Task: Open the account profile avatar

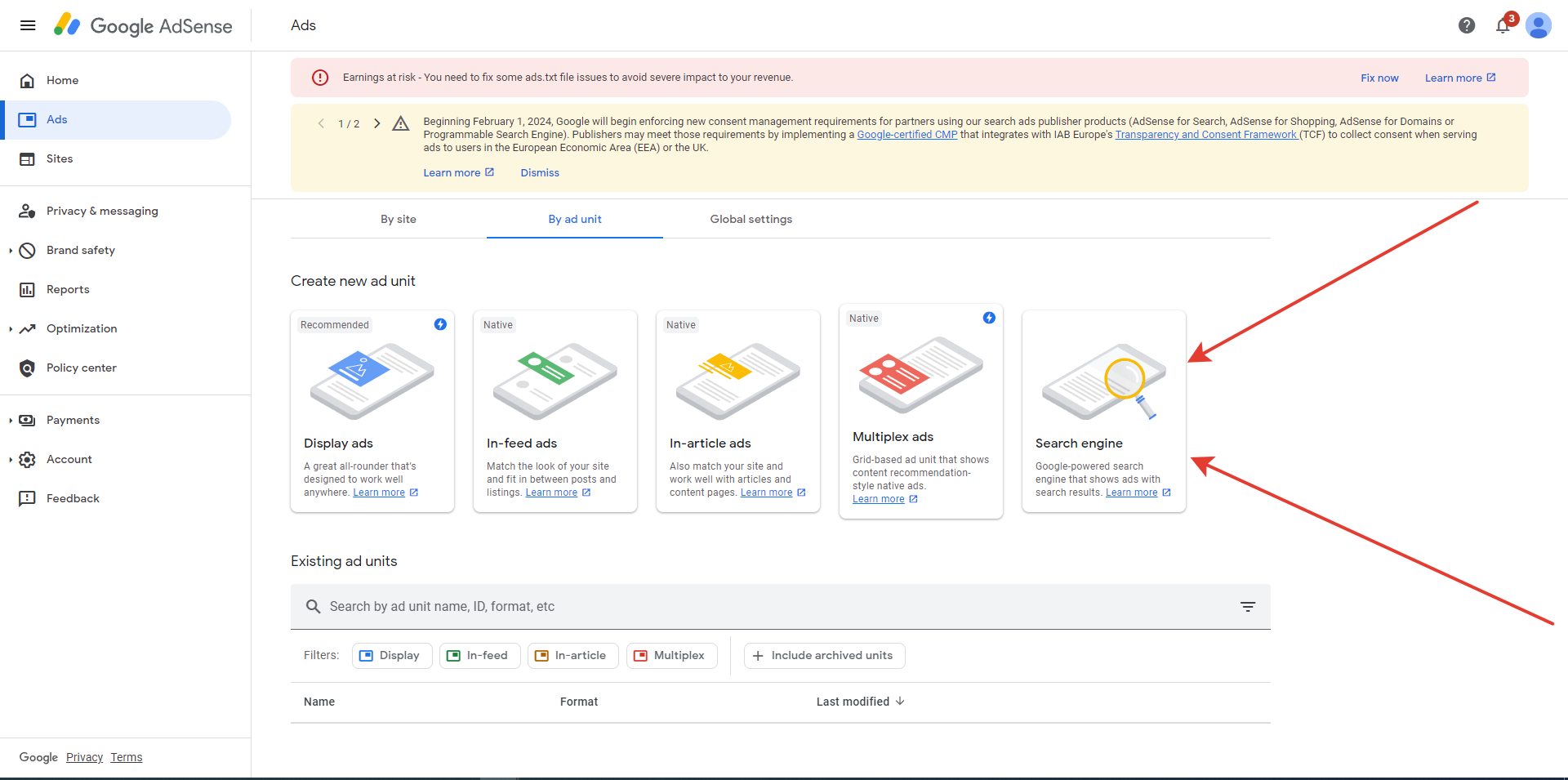Action: 1539,25
